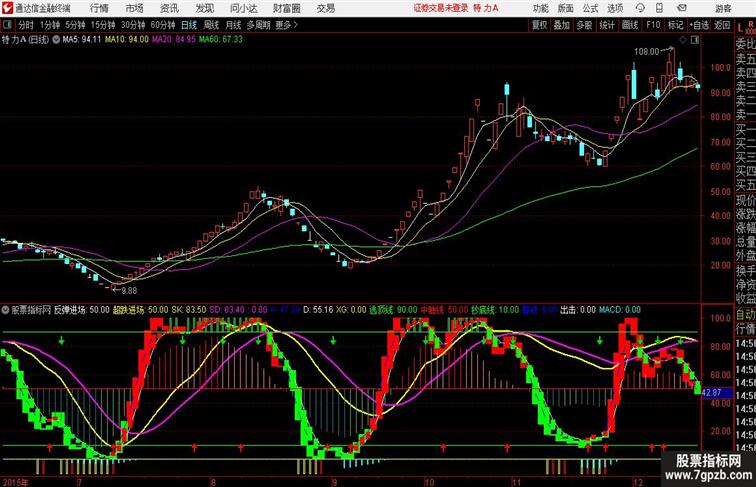Open the F10 company info button
The image size is (756, 487).
[x=653, y=25]
